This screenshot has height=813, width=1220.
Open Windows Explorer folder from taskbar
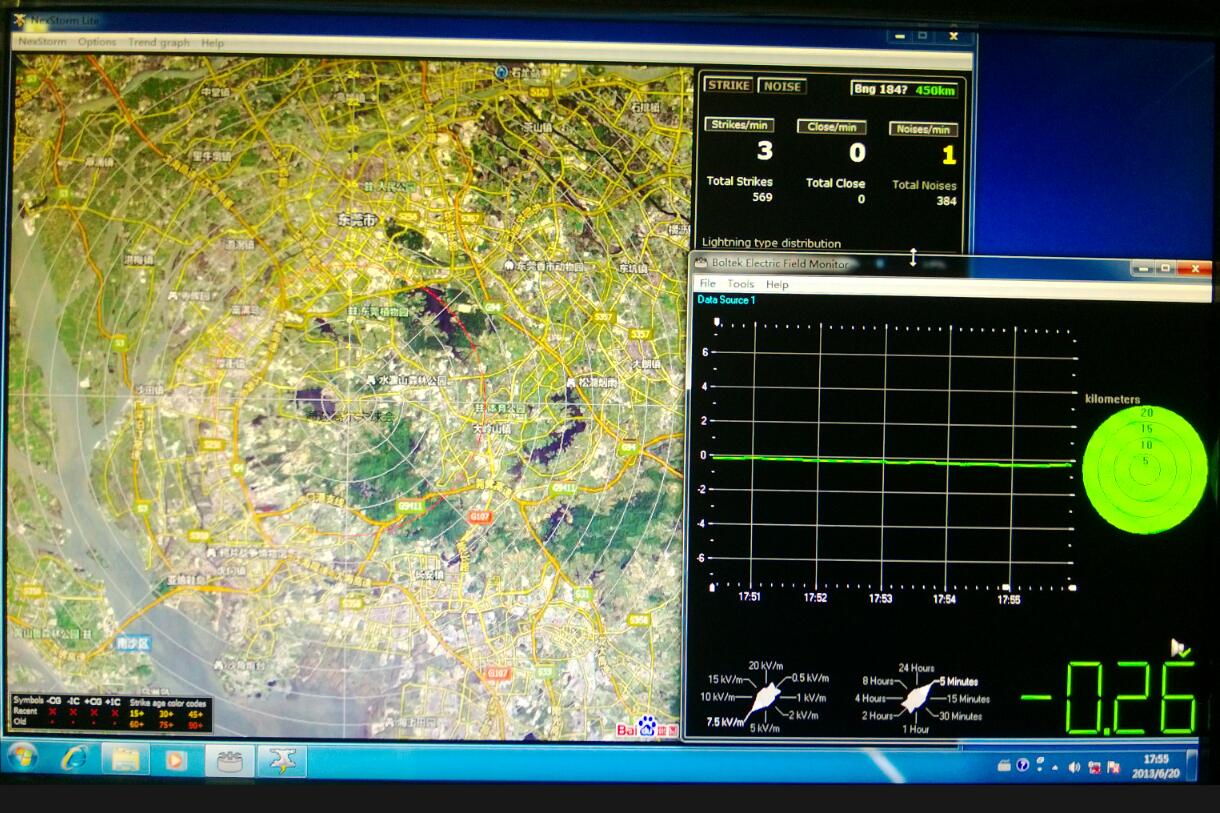[x=125, y=760]
